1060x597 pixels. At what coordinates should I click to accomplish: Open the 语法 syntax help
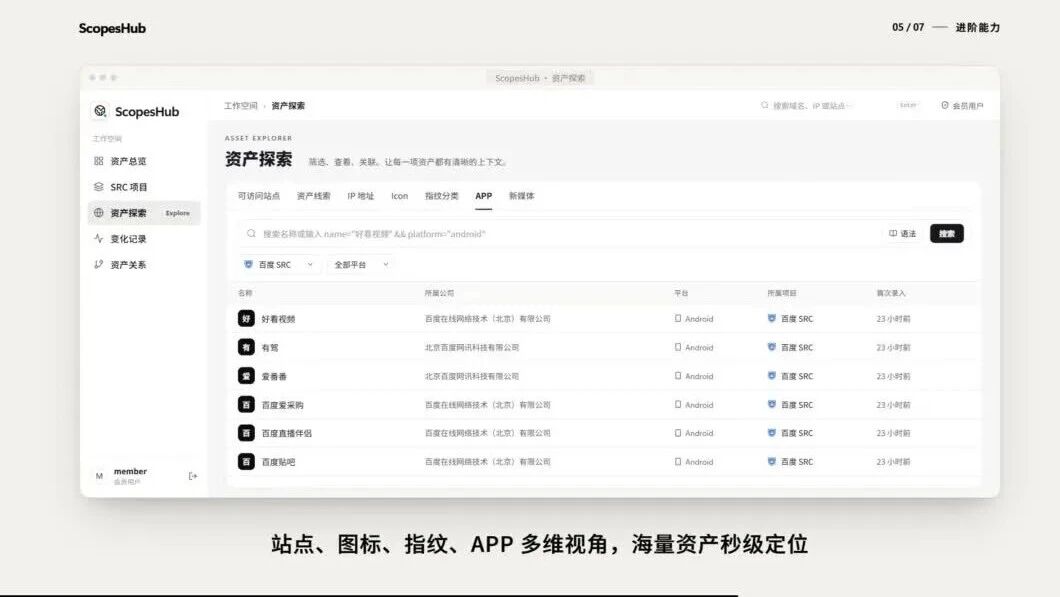click(x=902, y=233)
